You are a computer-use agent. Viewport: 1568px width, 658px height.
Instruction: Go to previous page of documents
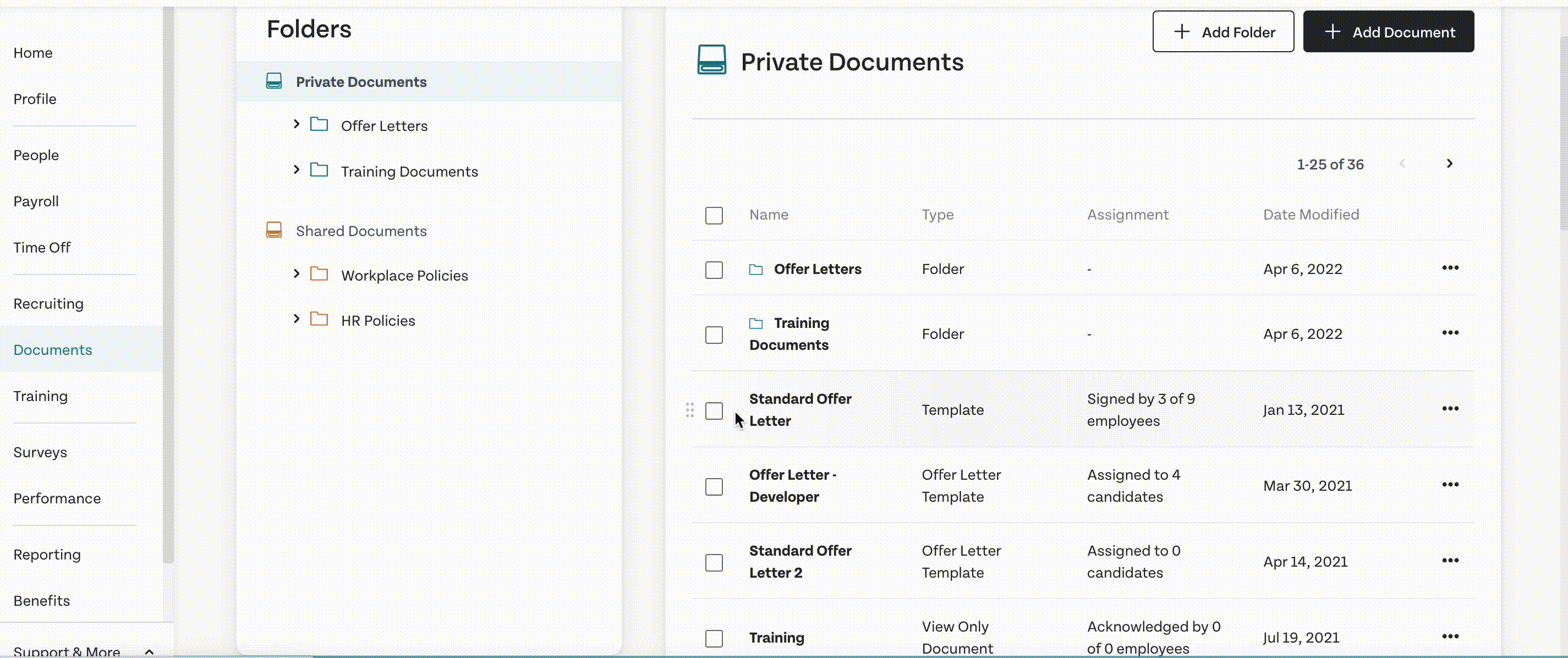click(x=1402, y=164)
